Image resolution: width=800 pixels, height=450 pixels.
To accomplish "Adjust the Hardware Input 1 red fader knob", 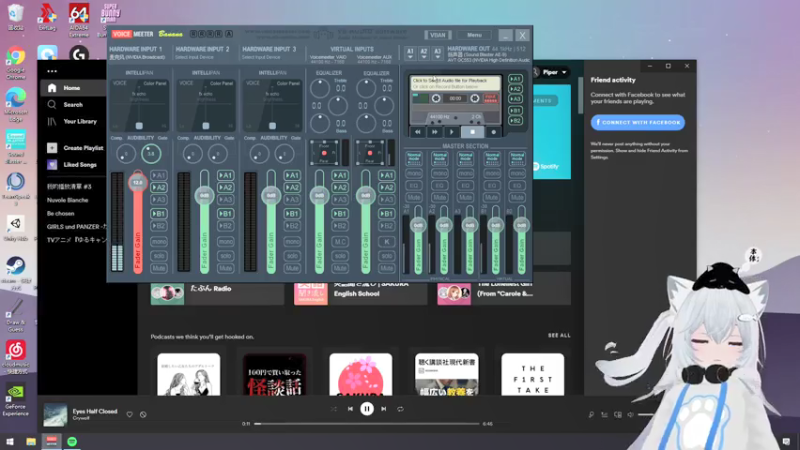I will click(x=138, y=182).
